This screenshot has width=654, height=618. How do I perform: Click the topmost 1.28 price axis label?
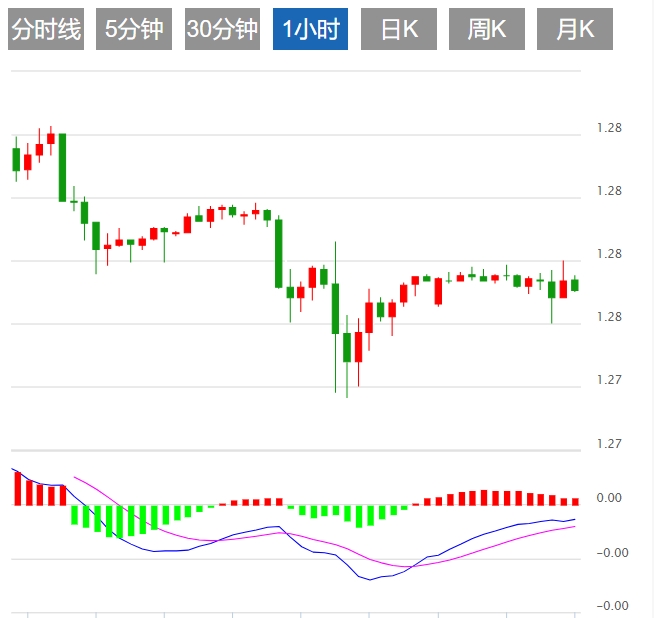[608, 128]
